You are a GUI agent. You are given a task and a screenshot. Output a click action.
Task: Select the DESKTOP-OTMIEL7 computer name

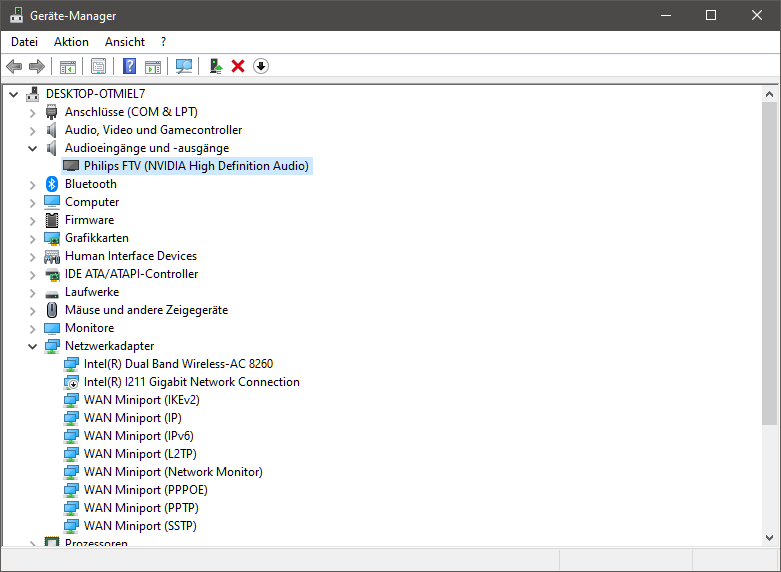[95, 94]
